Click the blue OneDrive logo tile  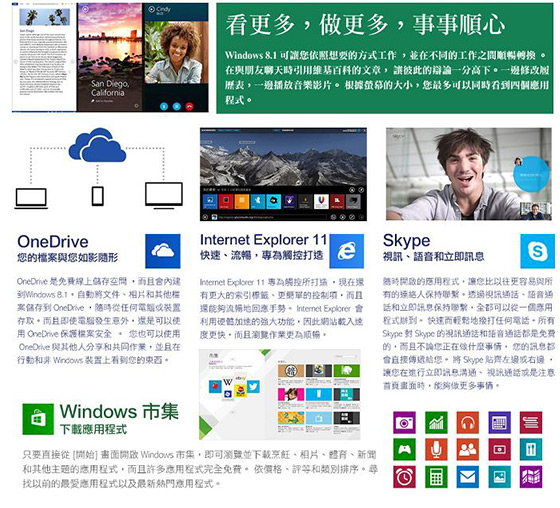click(x=163, y=251)
